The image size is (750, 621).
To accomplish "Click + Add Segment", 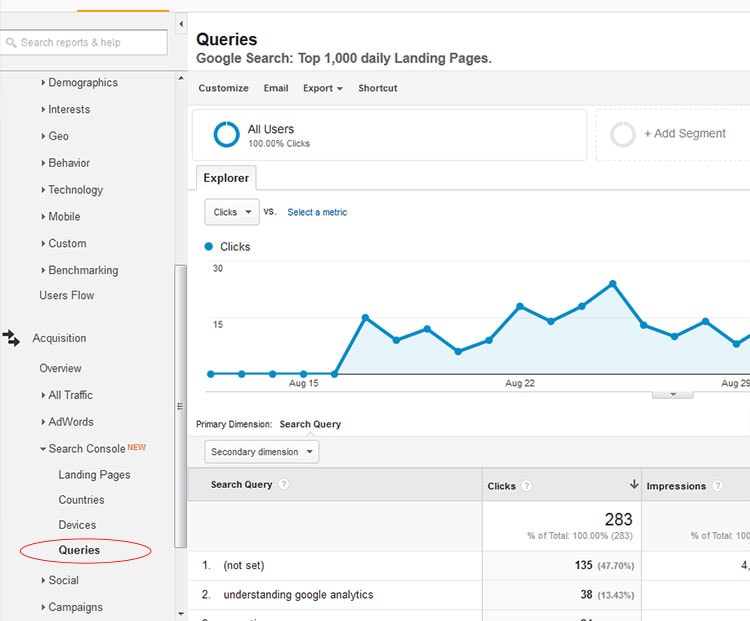I will coord(684,133).
